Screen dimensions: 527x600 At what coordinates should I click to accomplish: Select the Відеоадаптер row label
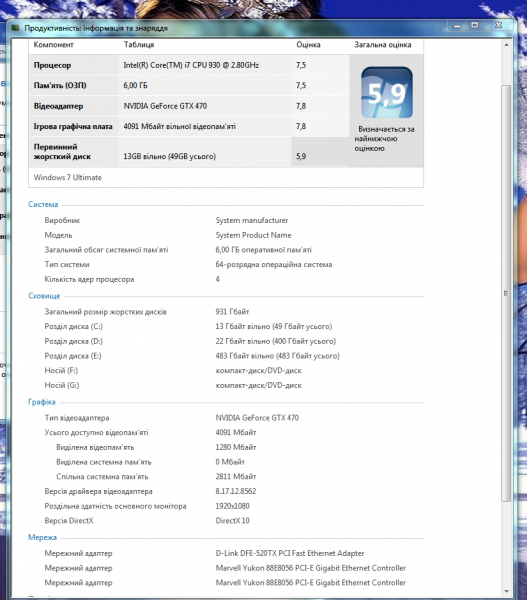[58, 106]
